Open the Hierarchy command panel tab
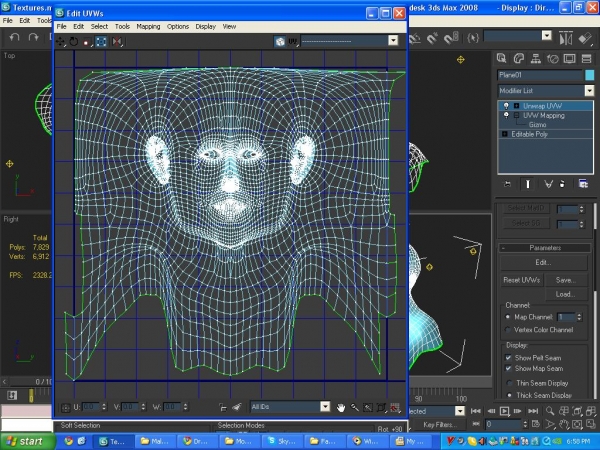Image resolution: width=600 pixels, height=450 pixels. coord(536,58)
